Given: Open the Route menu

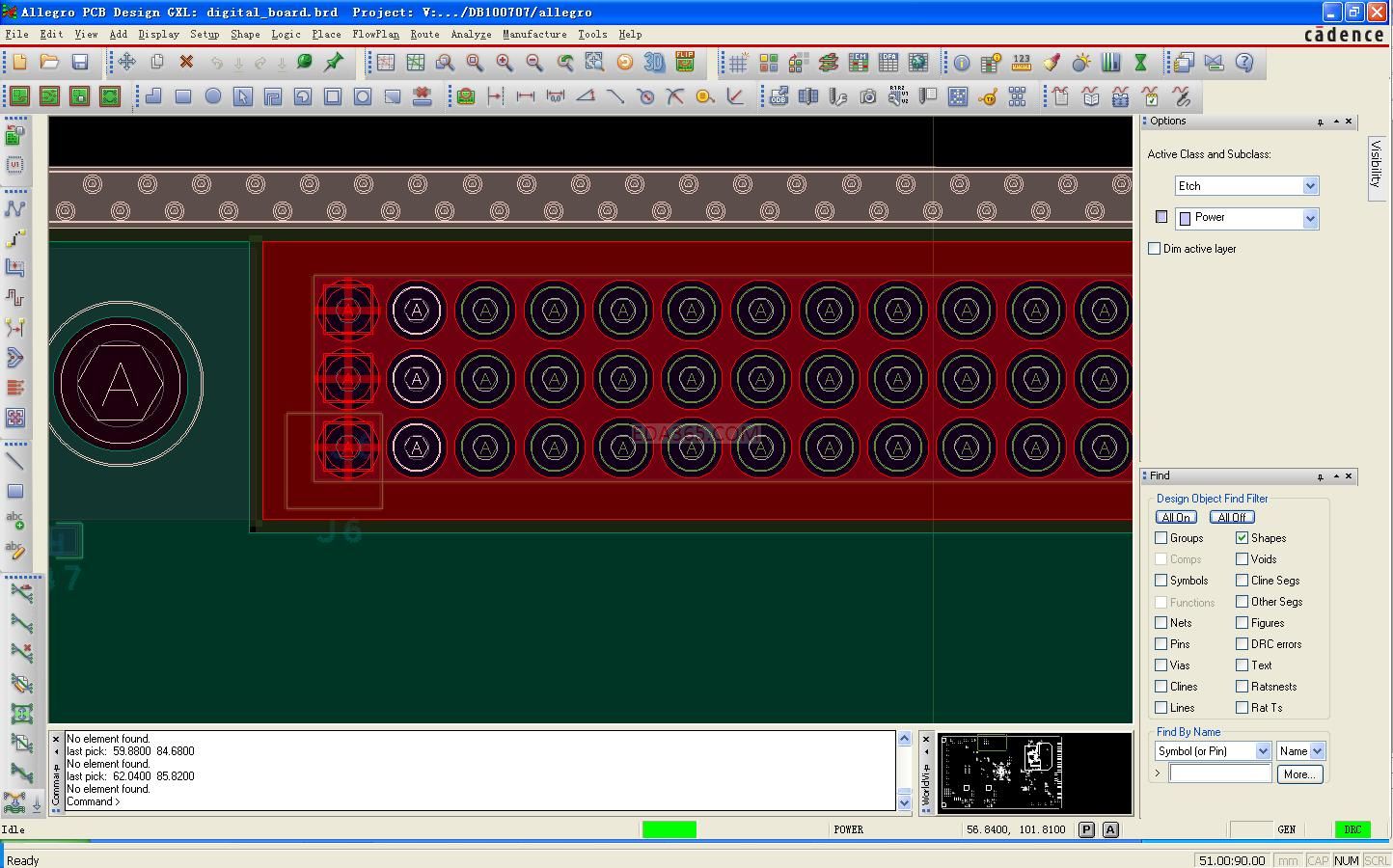Looking at the screenshot, I should tap(424, 34).
